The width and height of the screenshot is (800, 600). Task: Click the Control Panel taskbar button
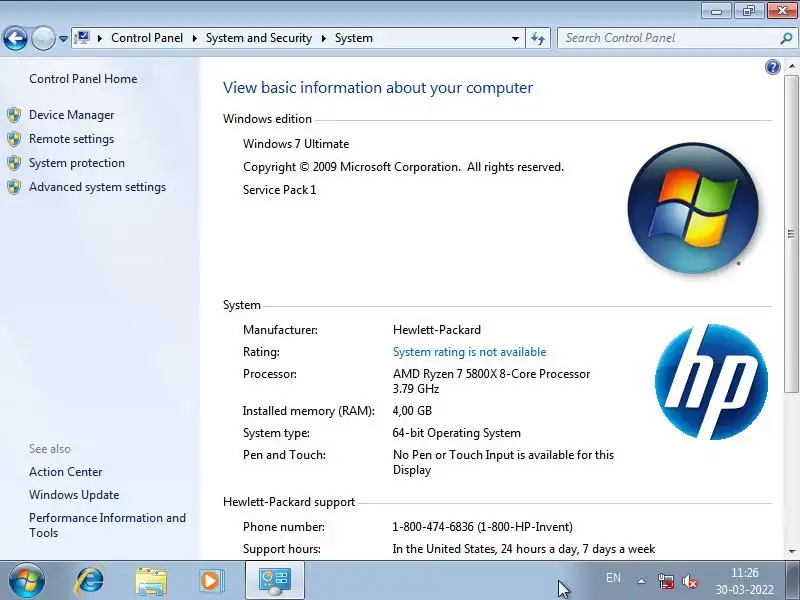point(275,580)
